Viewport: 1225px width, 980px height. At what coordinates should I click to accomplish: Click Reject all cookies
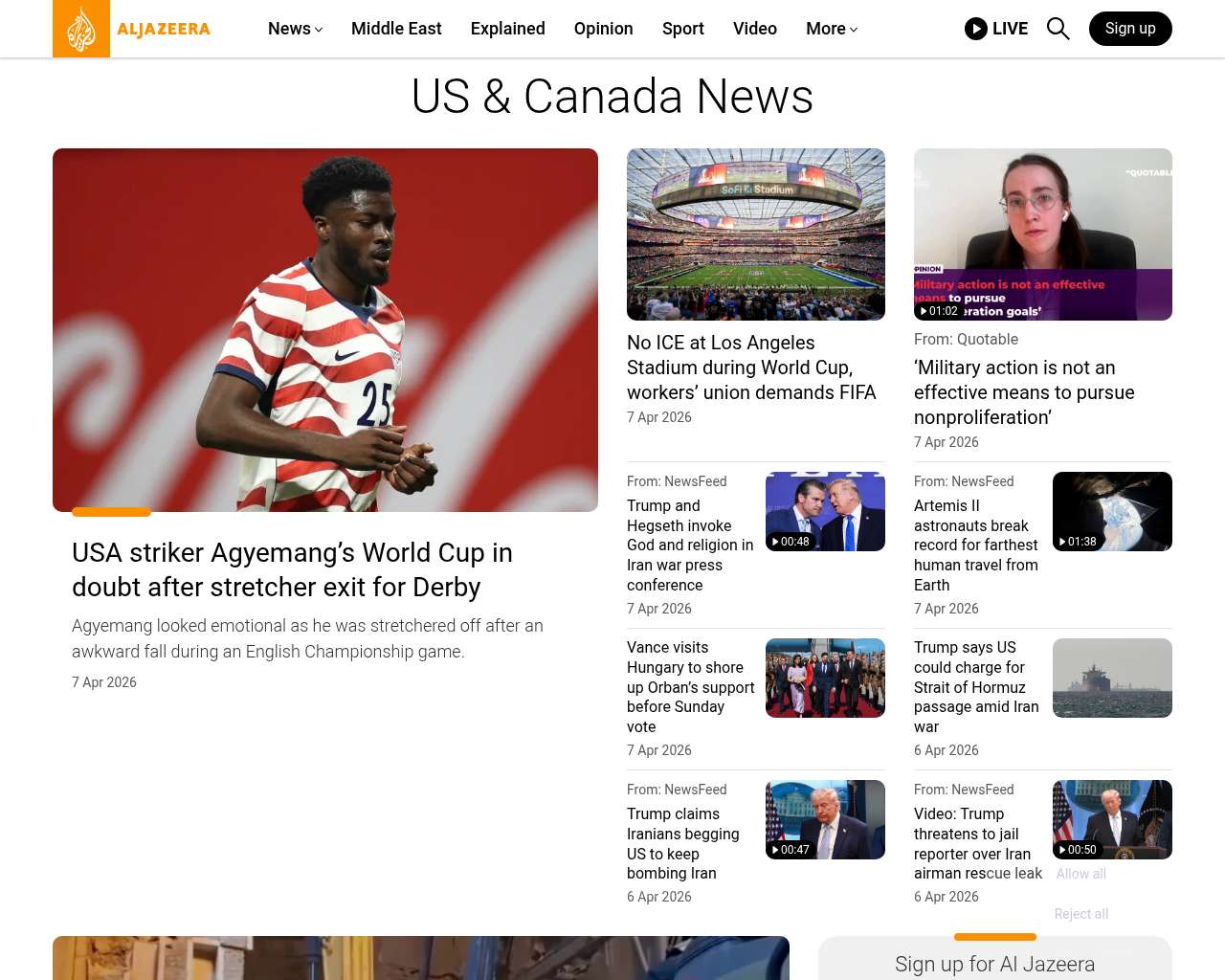1080,914
